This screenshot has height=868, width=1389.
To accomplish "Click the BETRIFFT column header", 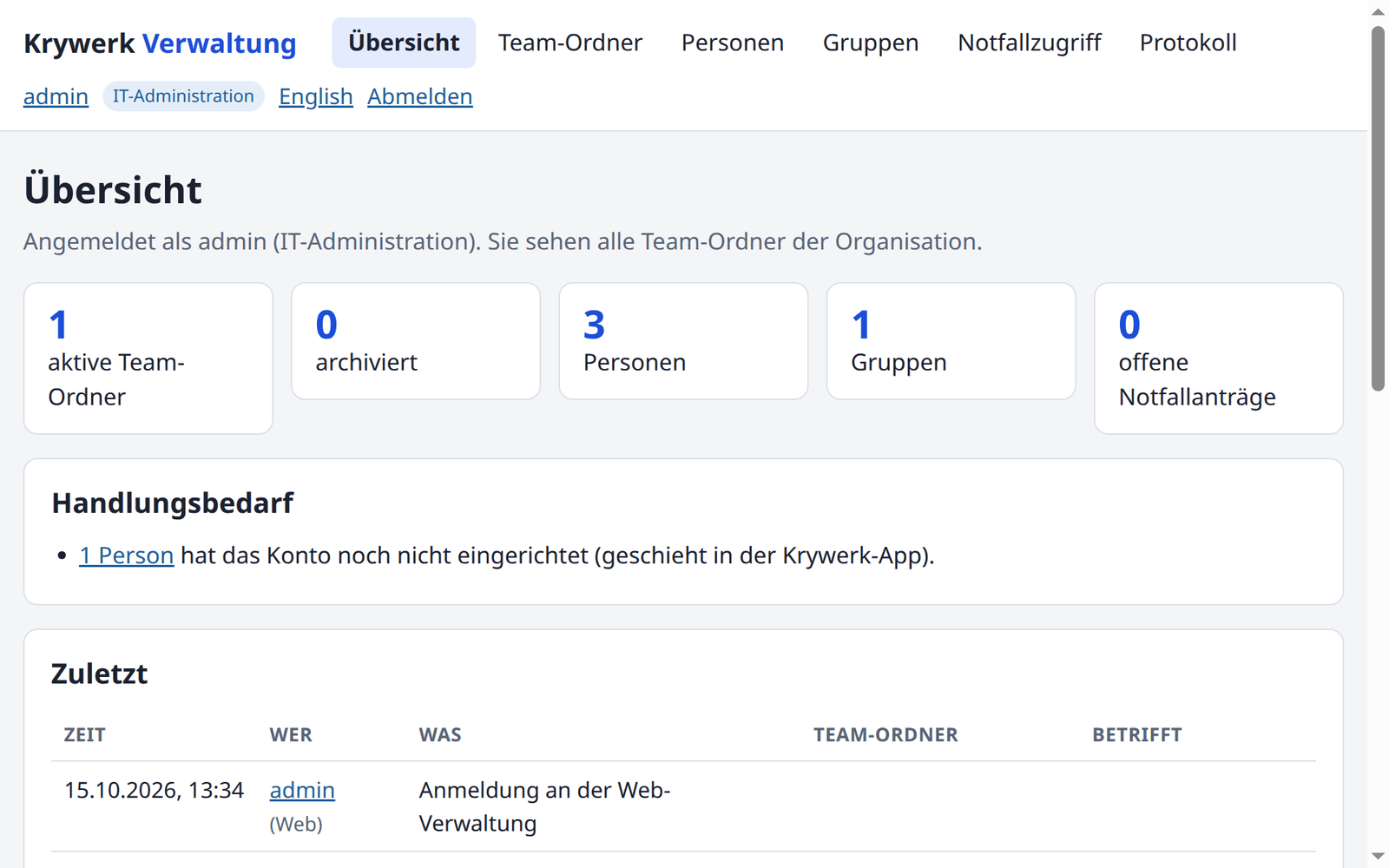I will click(1137, 735).
